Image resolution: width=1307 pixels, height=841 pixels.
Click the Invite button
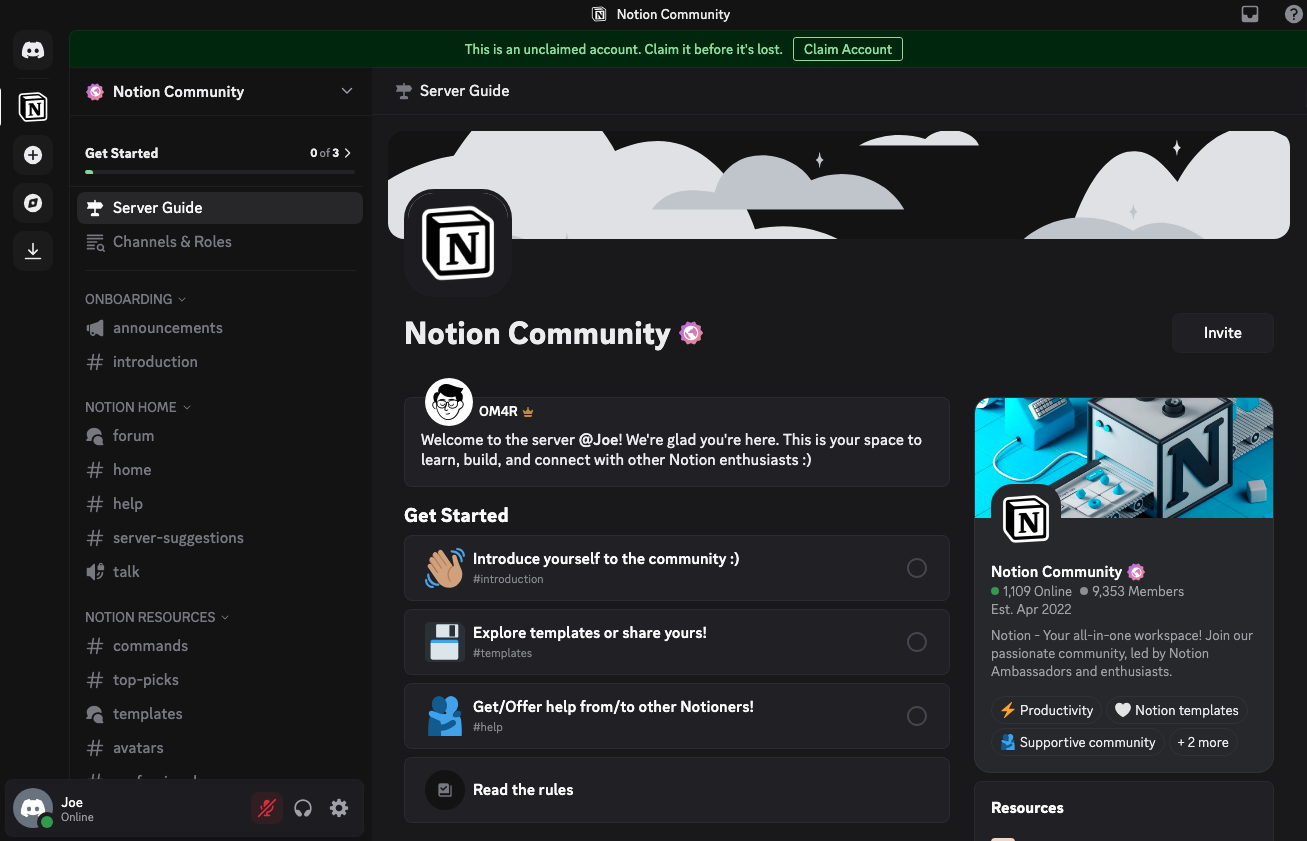click(x=1222, y=333)
